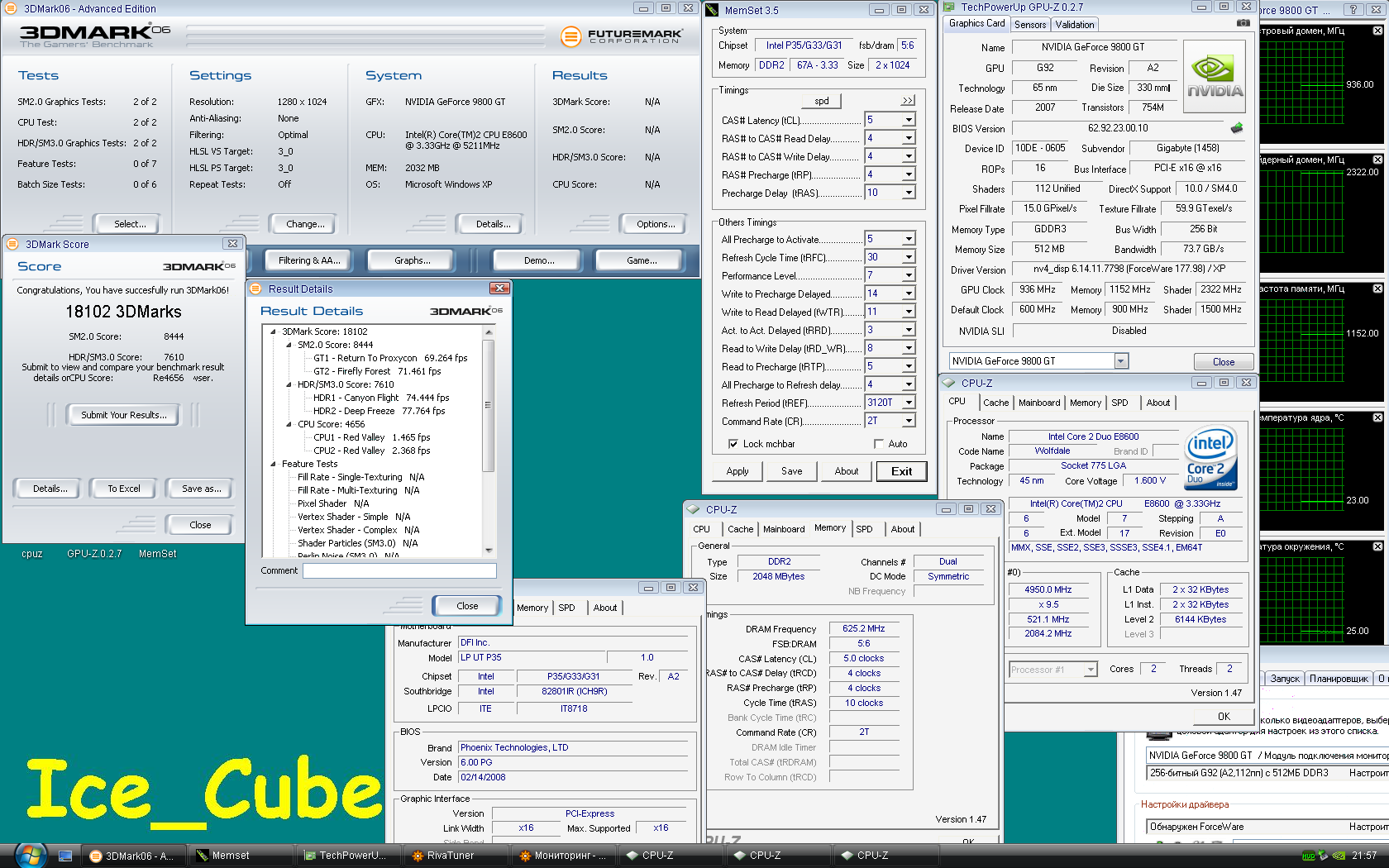The width and height of the screenshot is (1389, 868).
Task: Click the green HUB system tray icon
Action: coord(1308,856)
